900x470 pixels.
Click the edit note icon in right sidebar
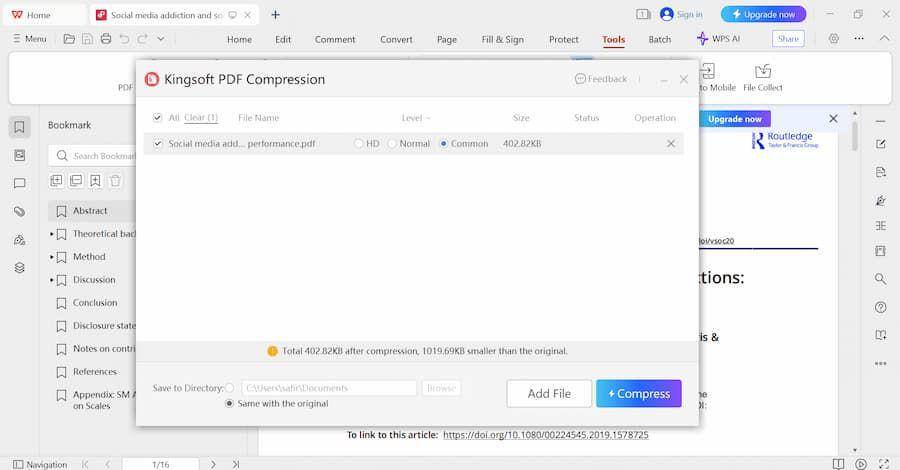tap(880, 144)
